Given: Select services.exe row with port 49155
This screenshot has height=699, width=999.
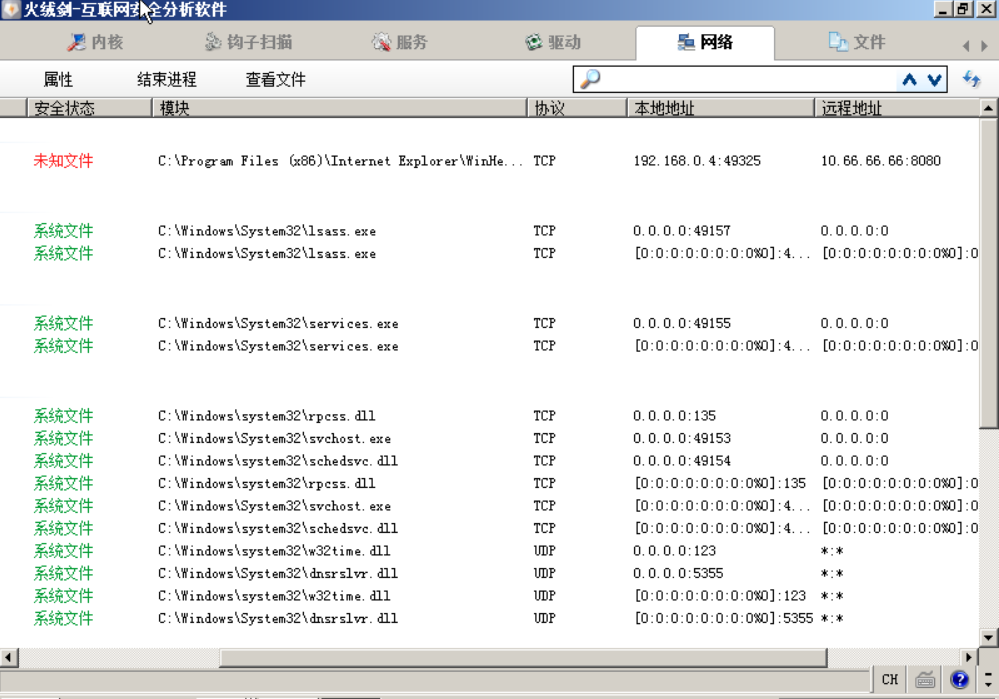Looking at the screenshot, I should [489, 323].
